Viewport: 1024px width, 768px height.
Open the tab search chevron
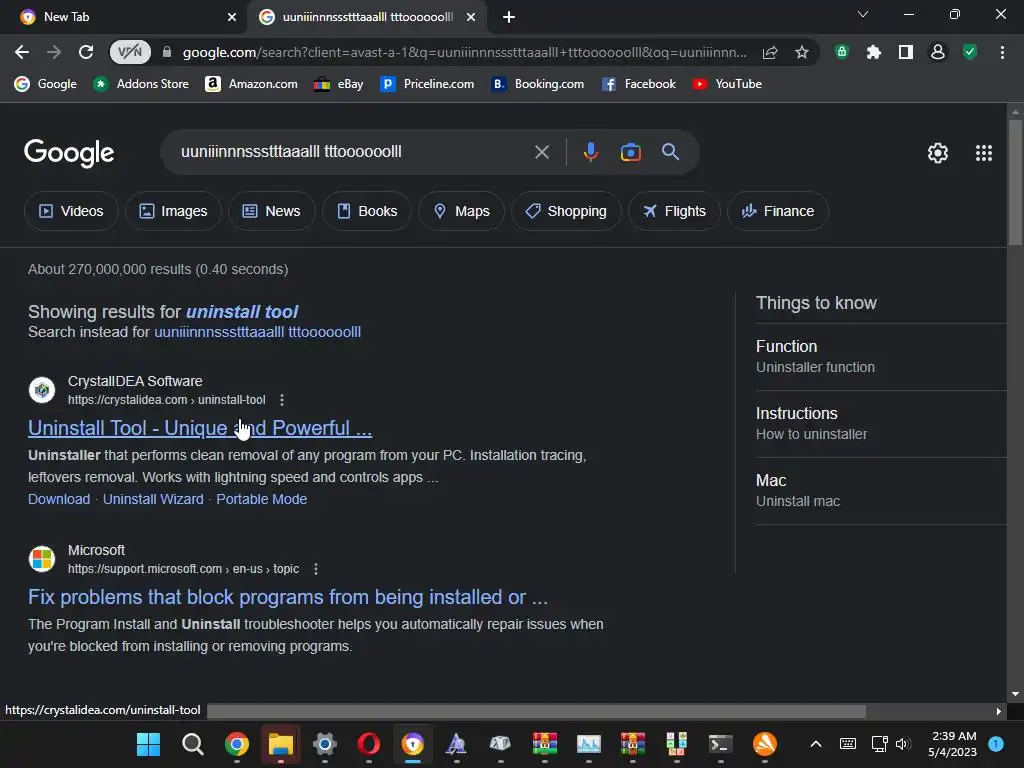[x=863, y=14]
